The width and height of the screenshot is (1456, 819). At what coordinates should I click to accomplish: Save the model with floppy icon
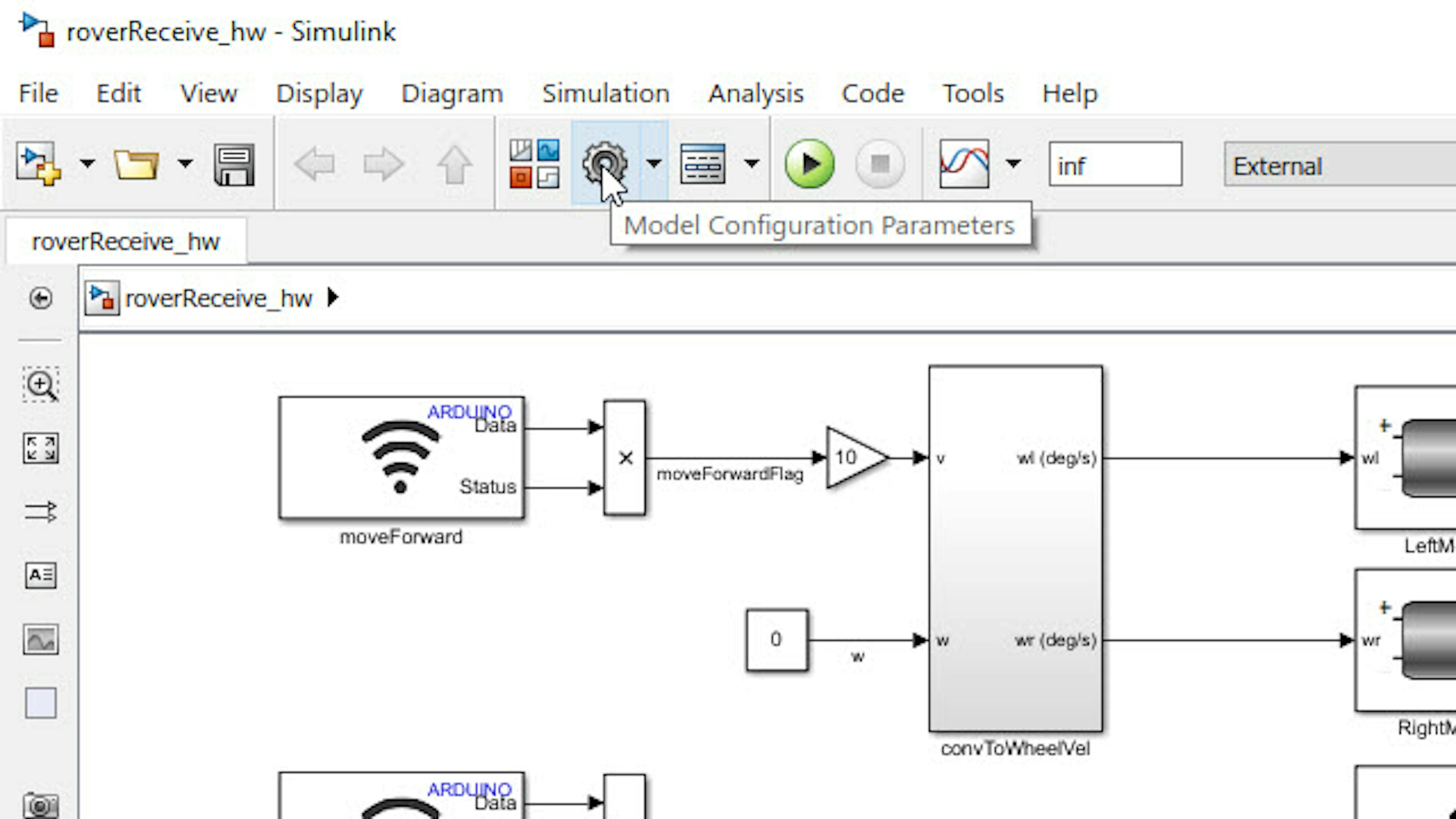(234, 165)
